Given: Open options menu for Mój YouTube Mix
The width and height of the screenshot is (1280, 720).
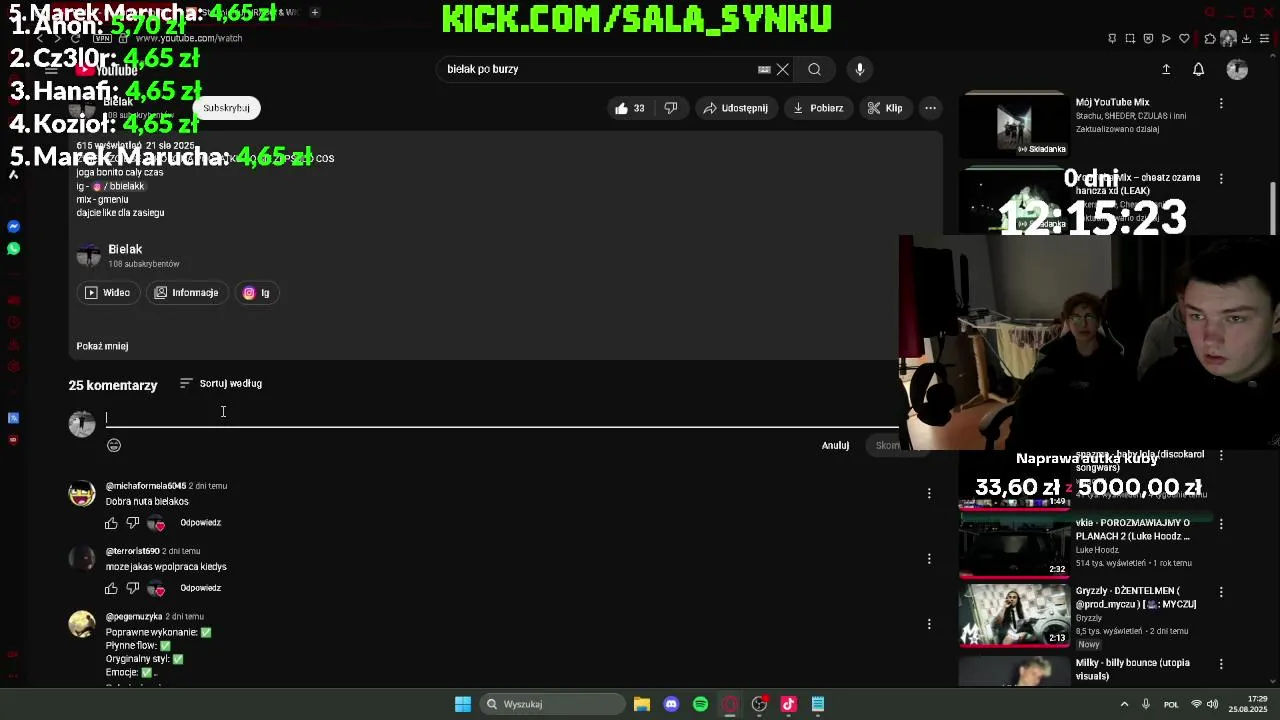Looking at the screenshot, I should (x=1221, y=103).
